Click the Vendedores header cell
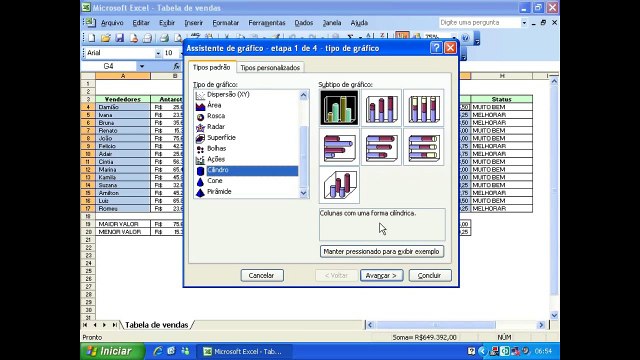 pos(123,99)
